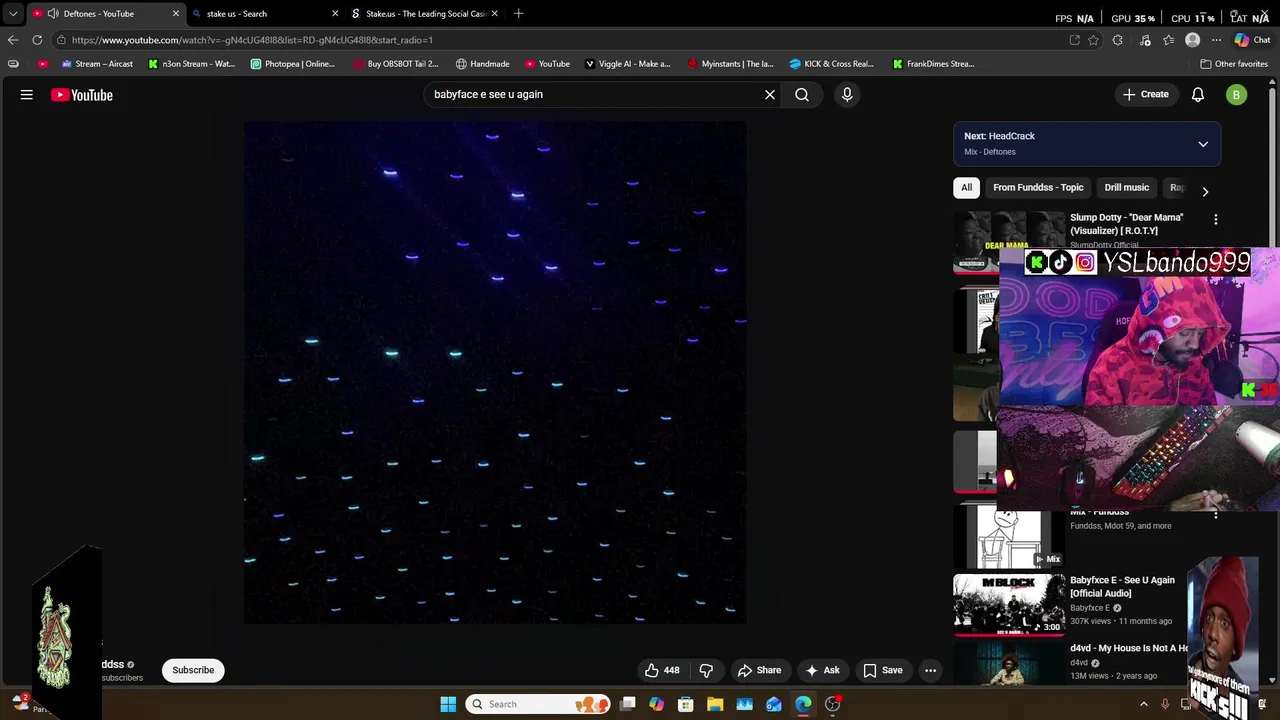
Task: Dislike the current video
Action: (x=706, y=670)
